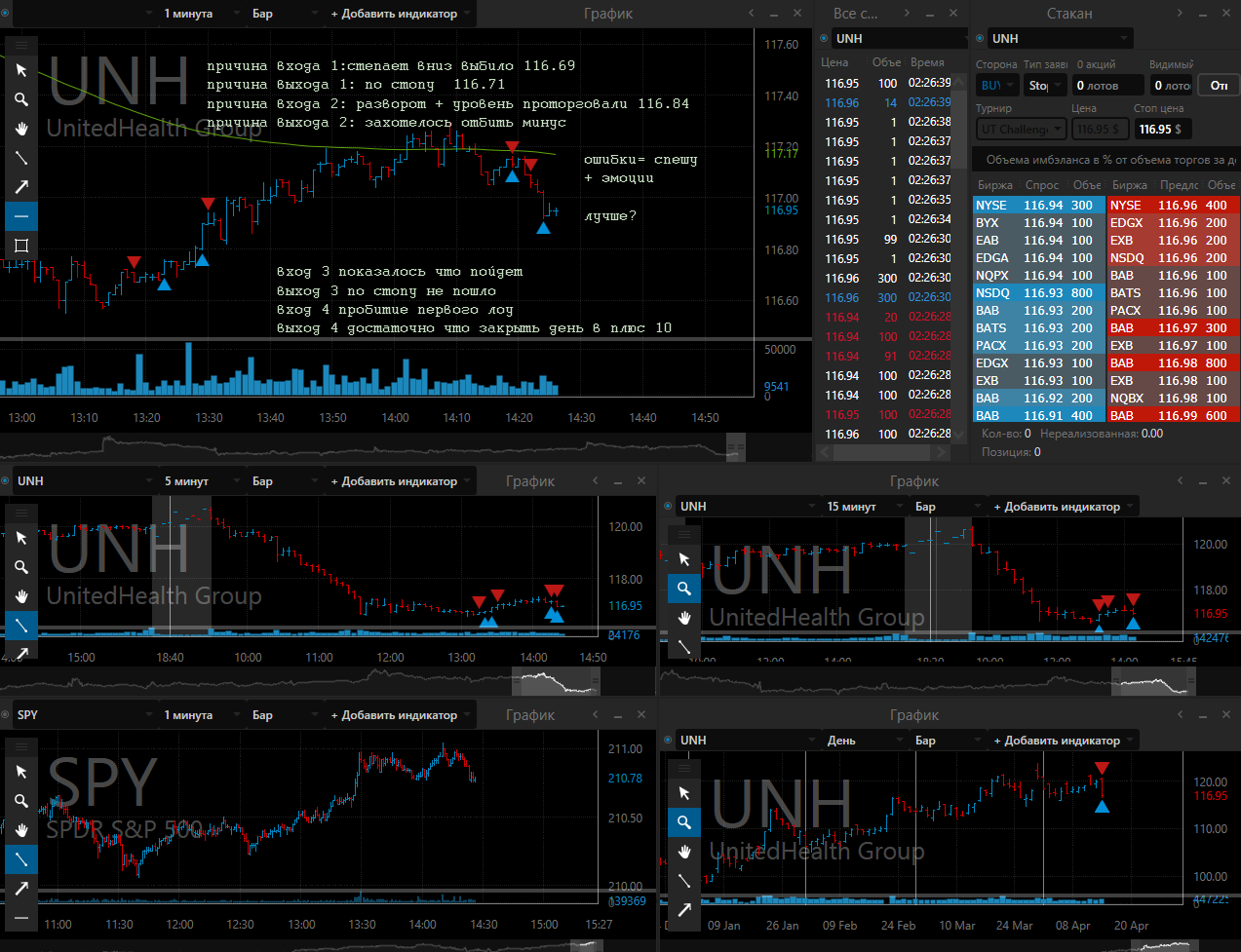This screenshot has height=952, width=1241.
Task: Toggle the link circle beside the SPY symbol
Action: (x=6, y=715)
